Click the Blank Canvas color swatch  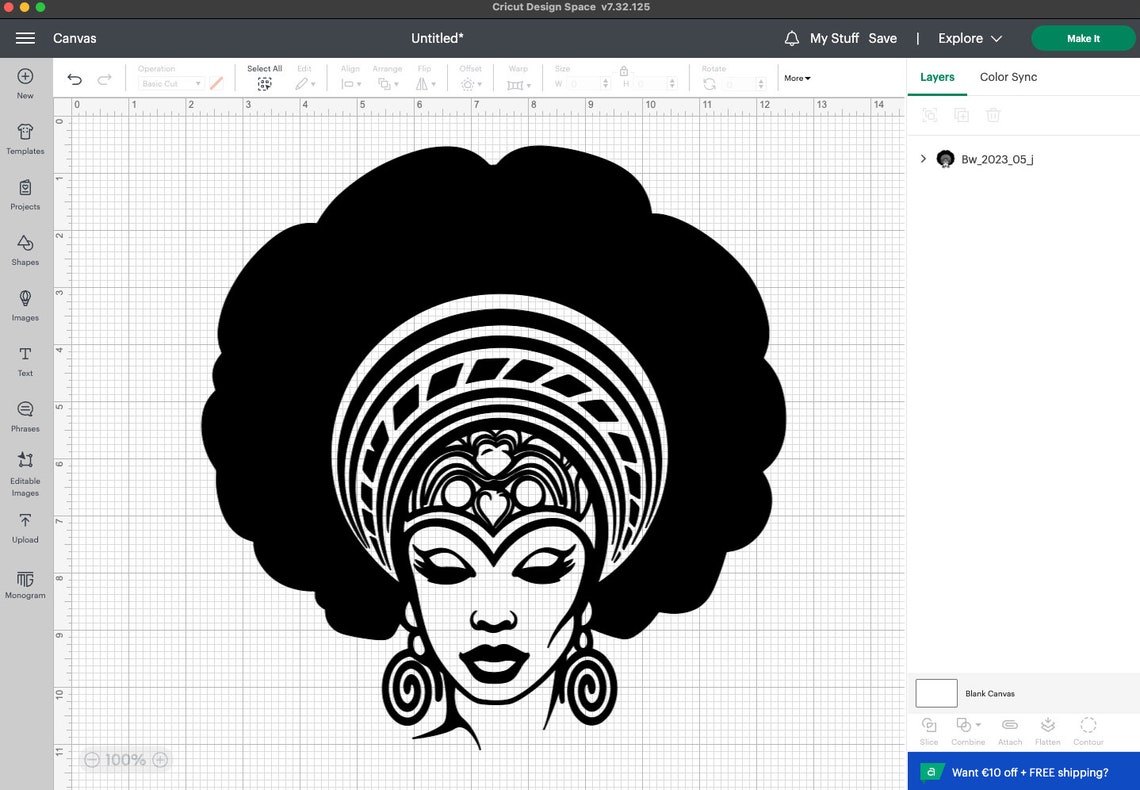[936, 692]
